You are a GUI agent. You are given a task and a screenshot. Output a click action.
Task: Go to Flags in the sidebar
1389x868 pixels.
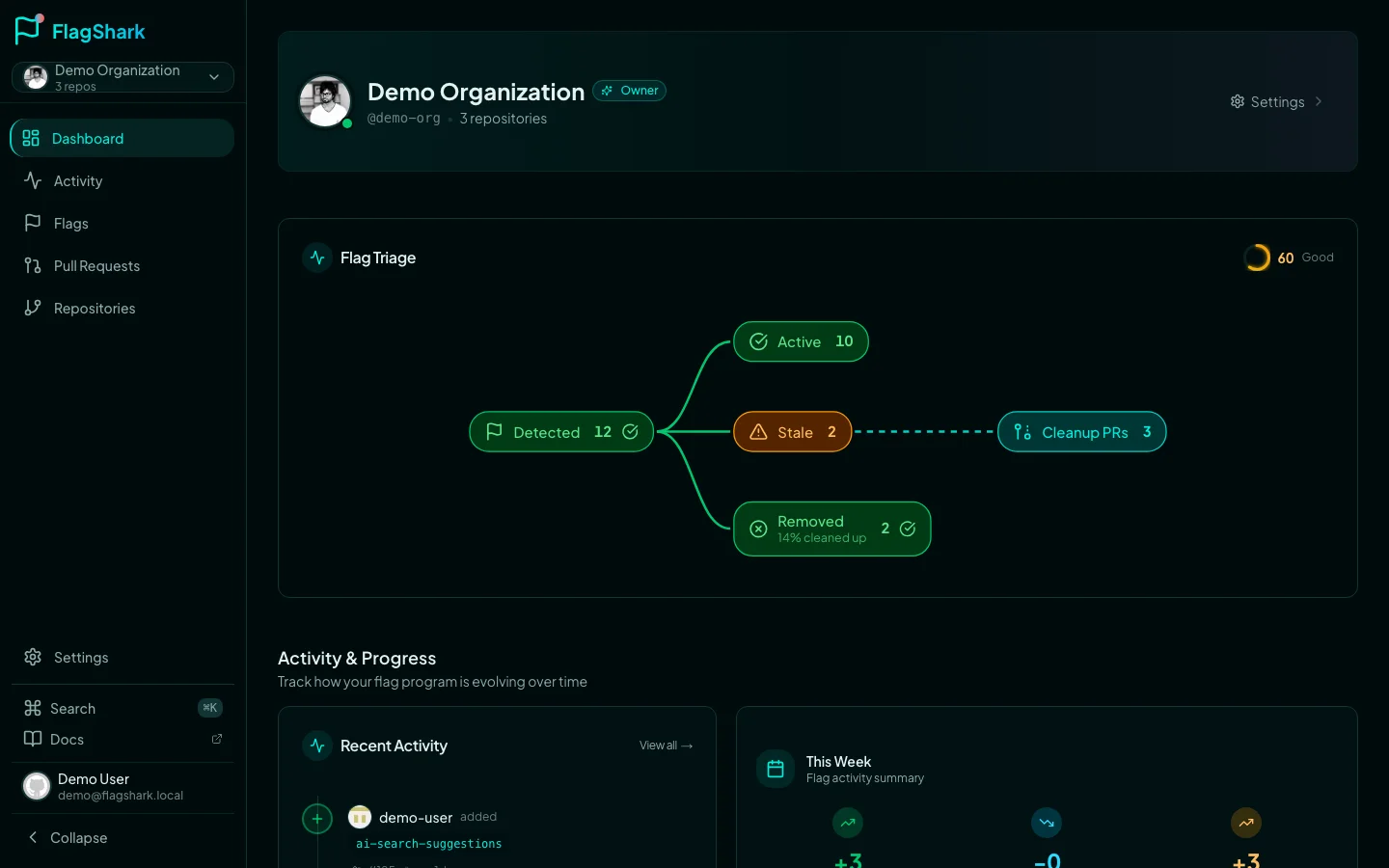tap(70, 224)
